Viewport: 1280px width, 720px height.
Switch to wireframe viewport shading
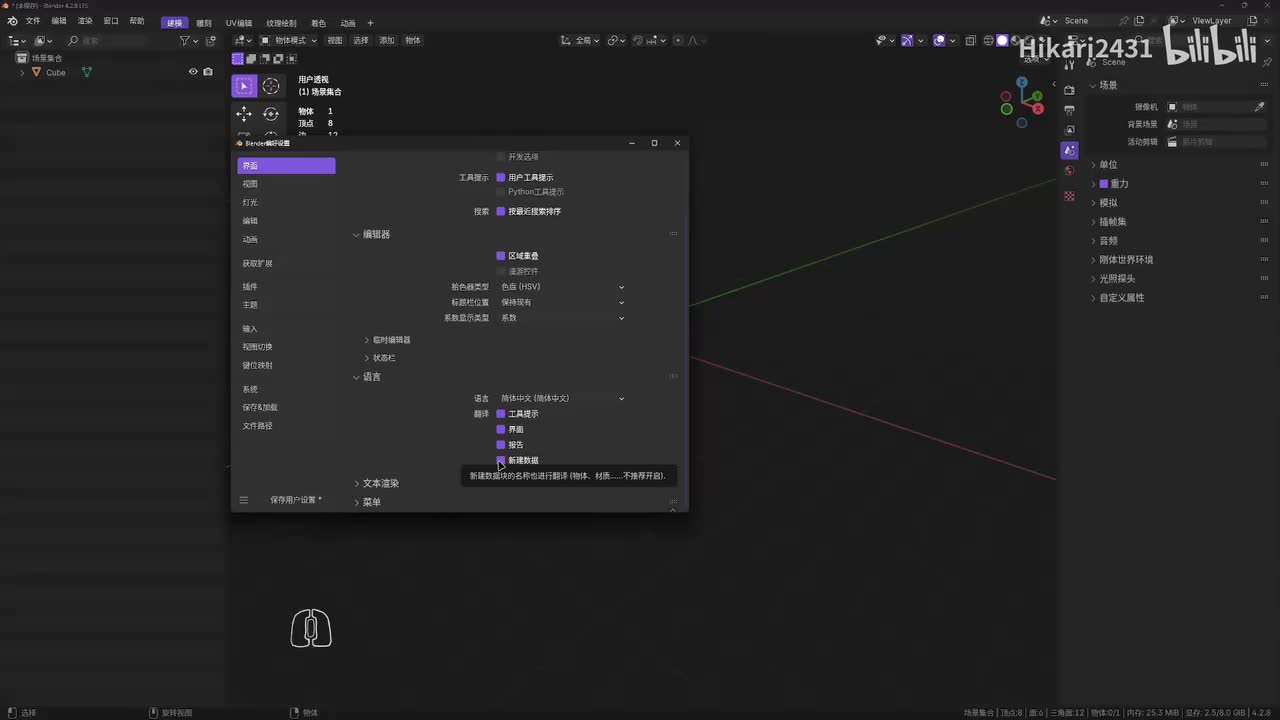point(988,41)
